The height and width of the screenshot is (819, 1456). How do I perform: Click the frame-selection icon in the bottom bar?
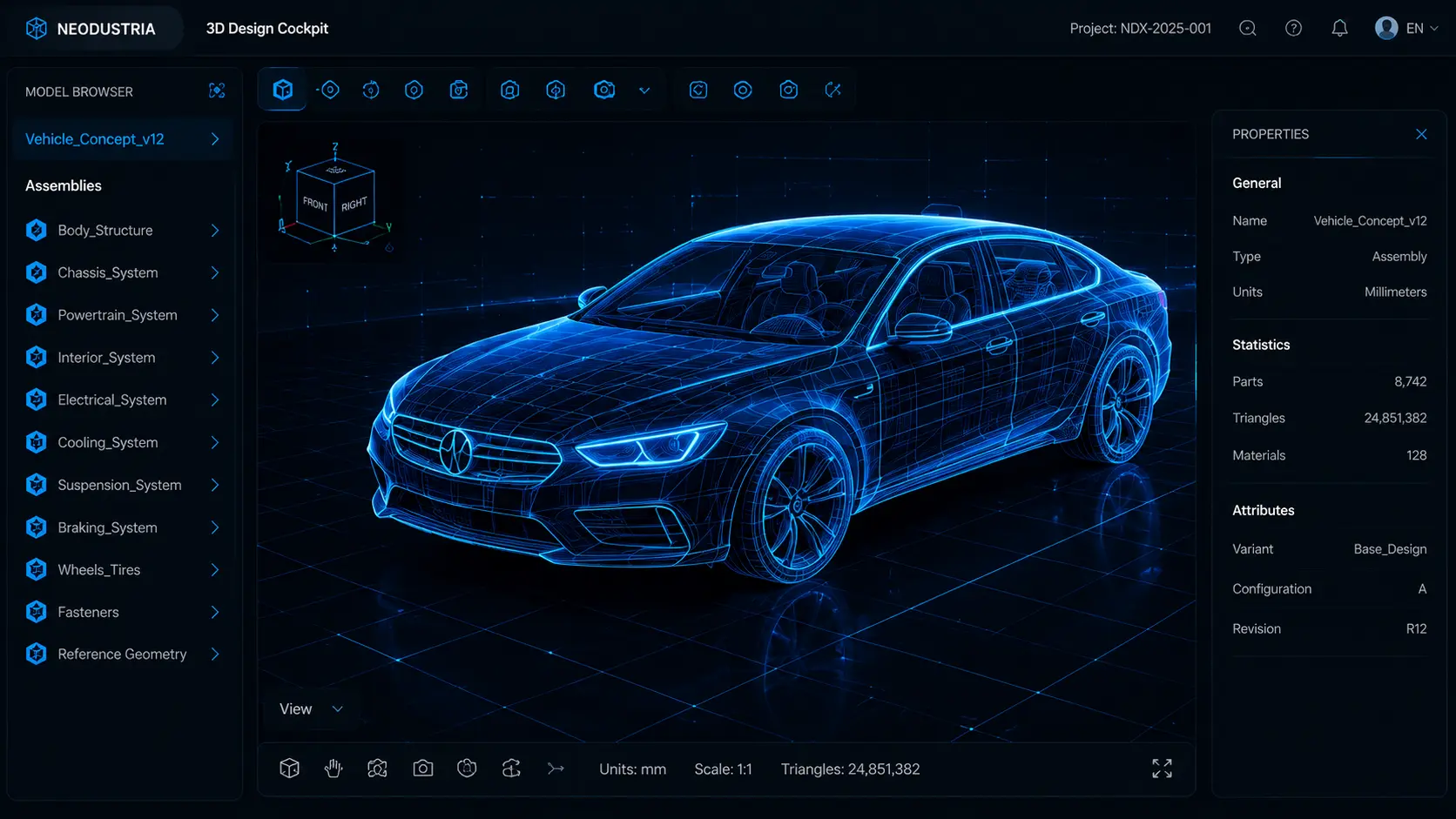(x=377, y=769)
